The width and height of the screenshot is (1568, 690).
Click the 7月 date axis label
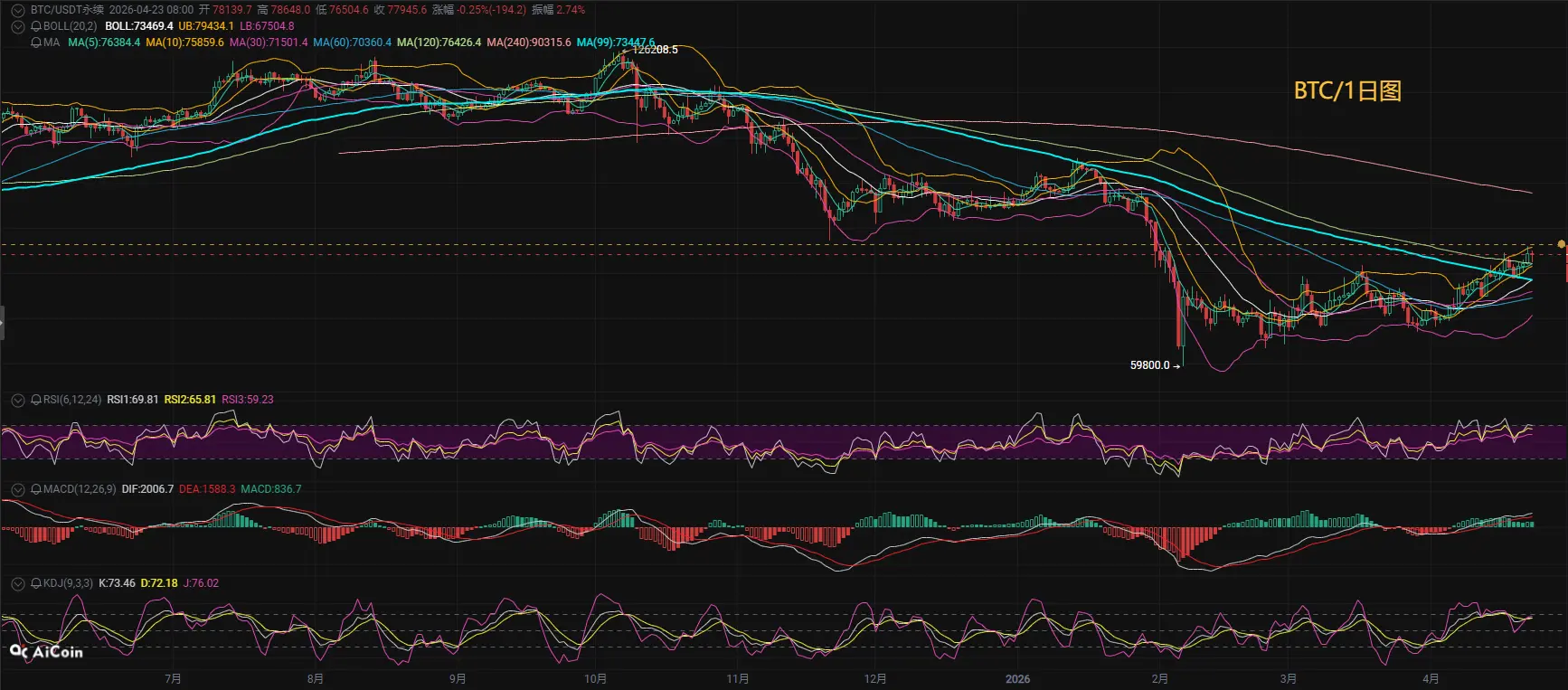point(173,679)
